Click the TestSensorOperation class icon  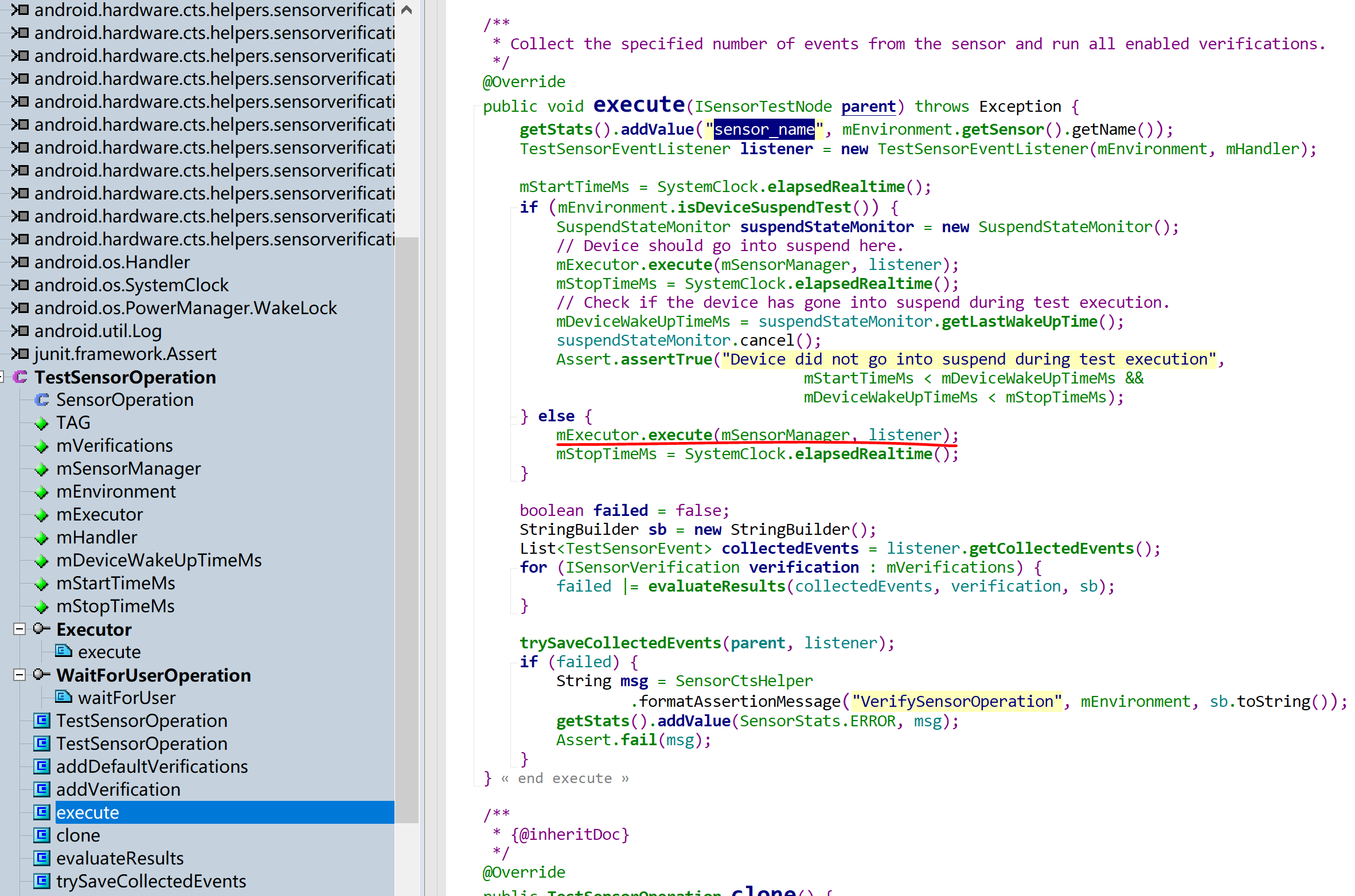[20, 377]
